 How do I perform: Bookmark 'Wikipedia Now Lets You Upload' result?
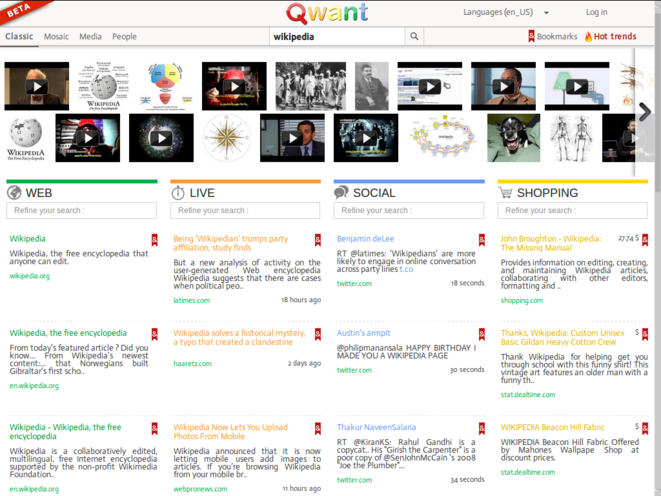pyautogui.click(x=318, y=429)
